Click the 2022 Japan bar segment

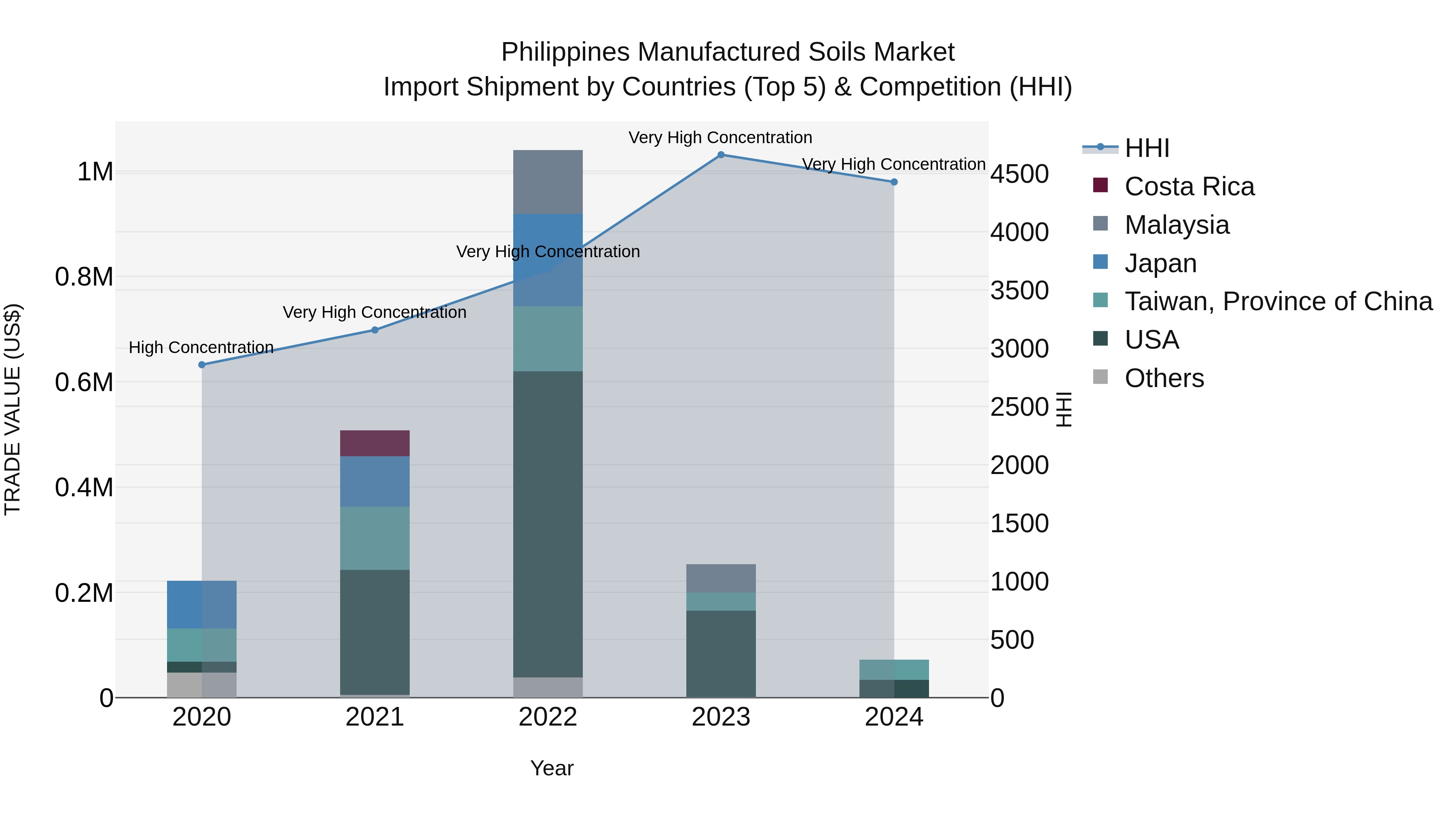tap(548, 260)
